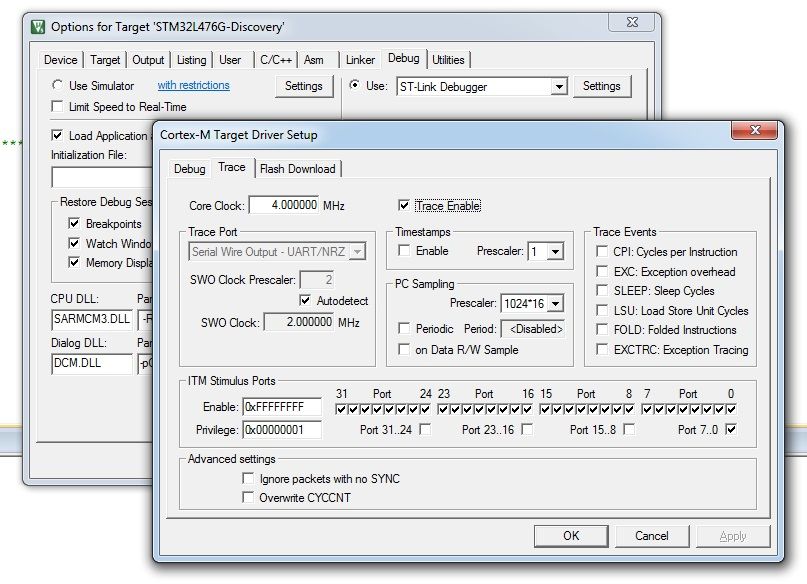The width and height of the screenshot is (807, 584).
Task: Close the Cortex-M Target Driver Setup dialog
Action: (755, 130)
